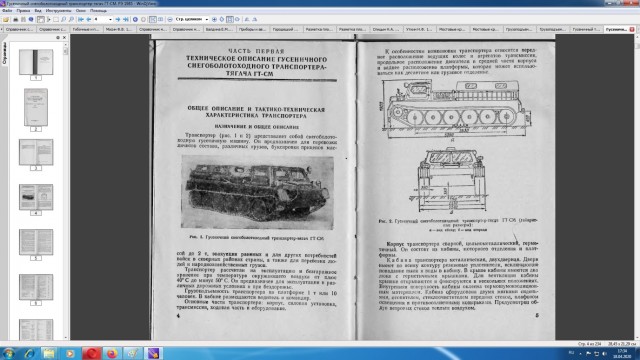Toggle the highlighted drag mode tool
The height and width of the screenshot is (360, 640).
[x=40, y=19]
